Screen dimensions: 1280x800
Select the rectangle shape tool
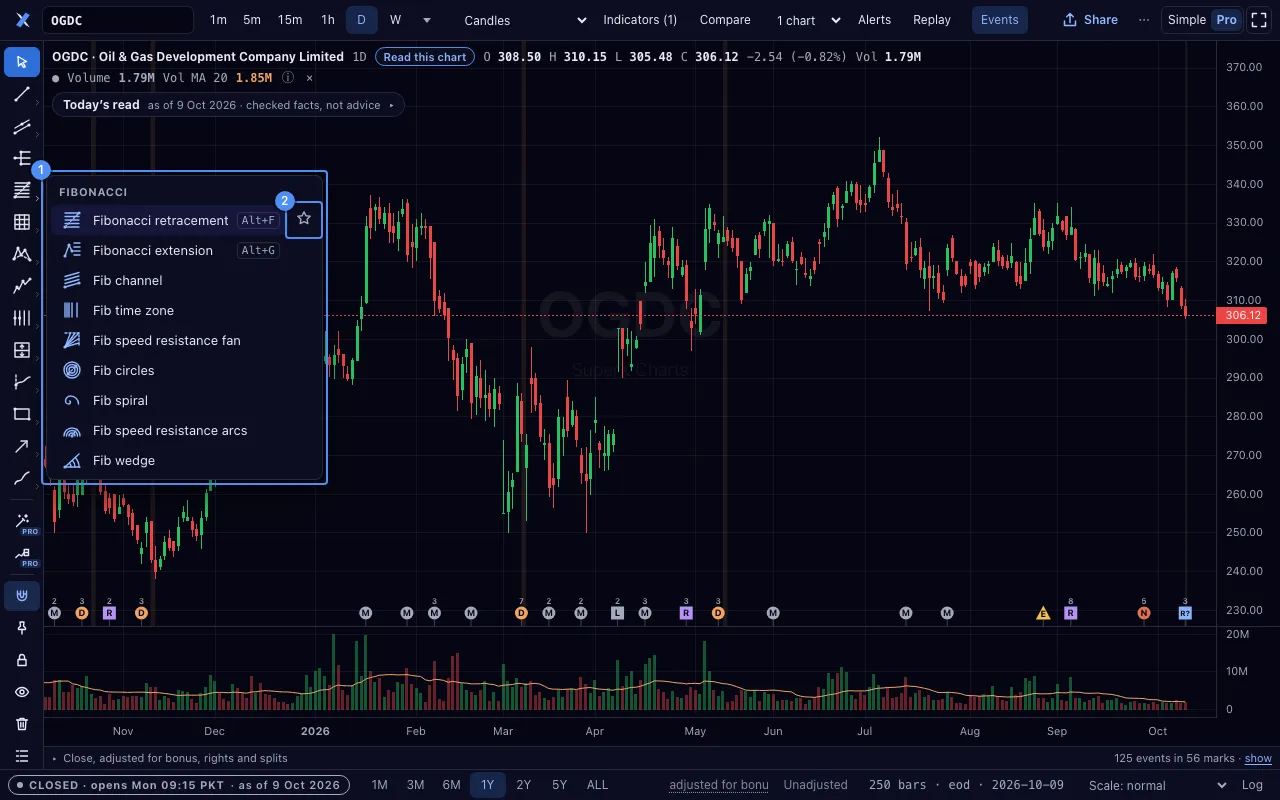(22, 414)
